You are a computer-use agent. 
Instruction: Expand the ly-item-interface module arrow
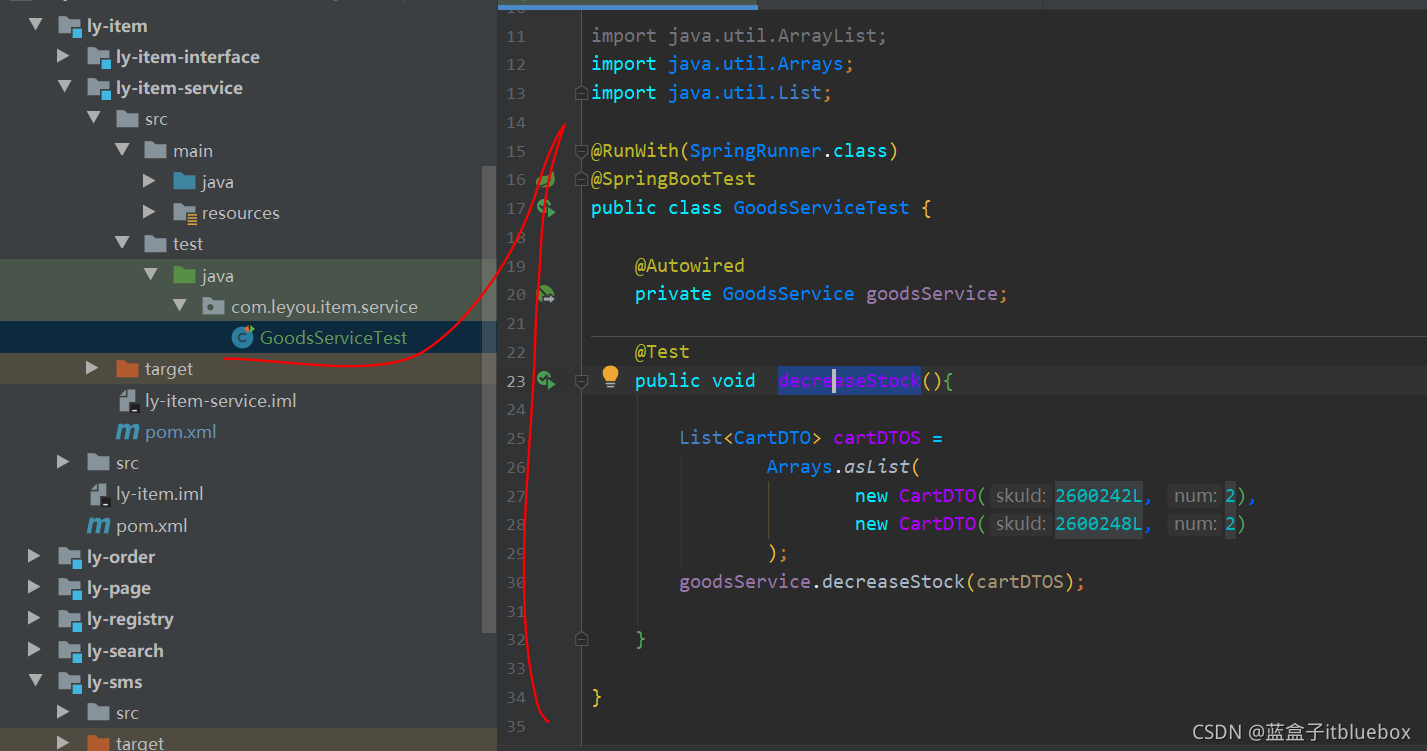(64, 56)
